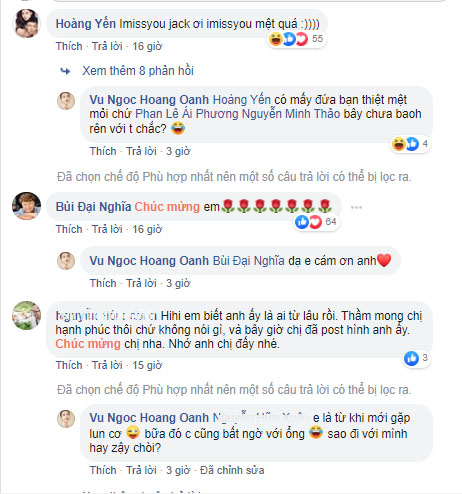This screenshot has width=462, height=494.
Task: Click the reply arrow icon beside 'Xem thêm 8 phản hồi'
Action: point(65,71)
